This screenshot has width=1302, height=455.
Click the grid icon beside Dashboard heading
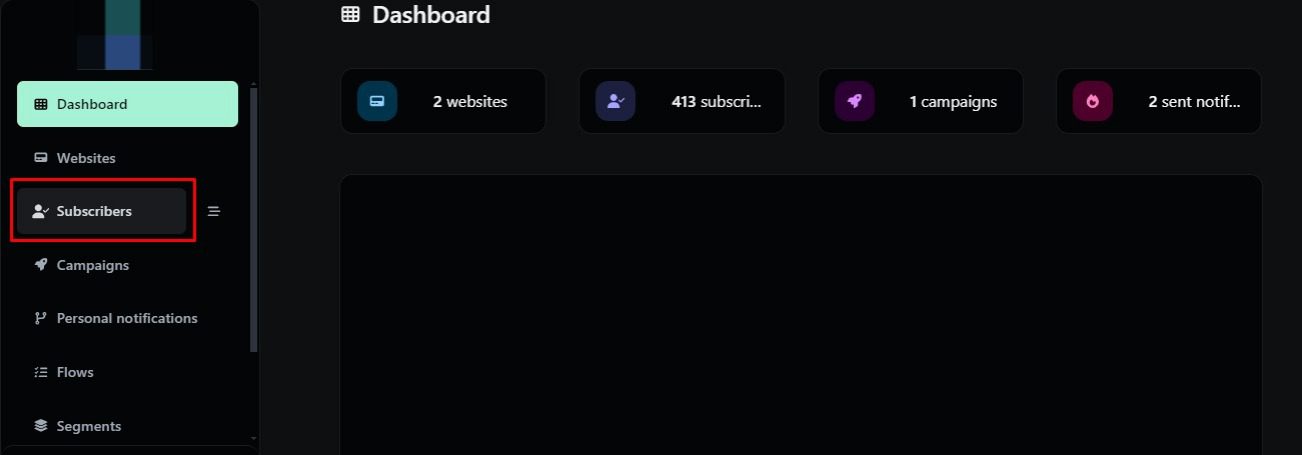pos(350,15)
